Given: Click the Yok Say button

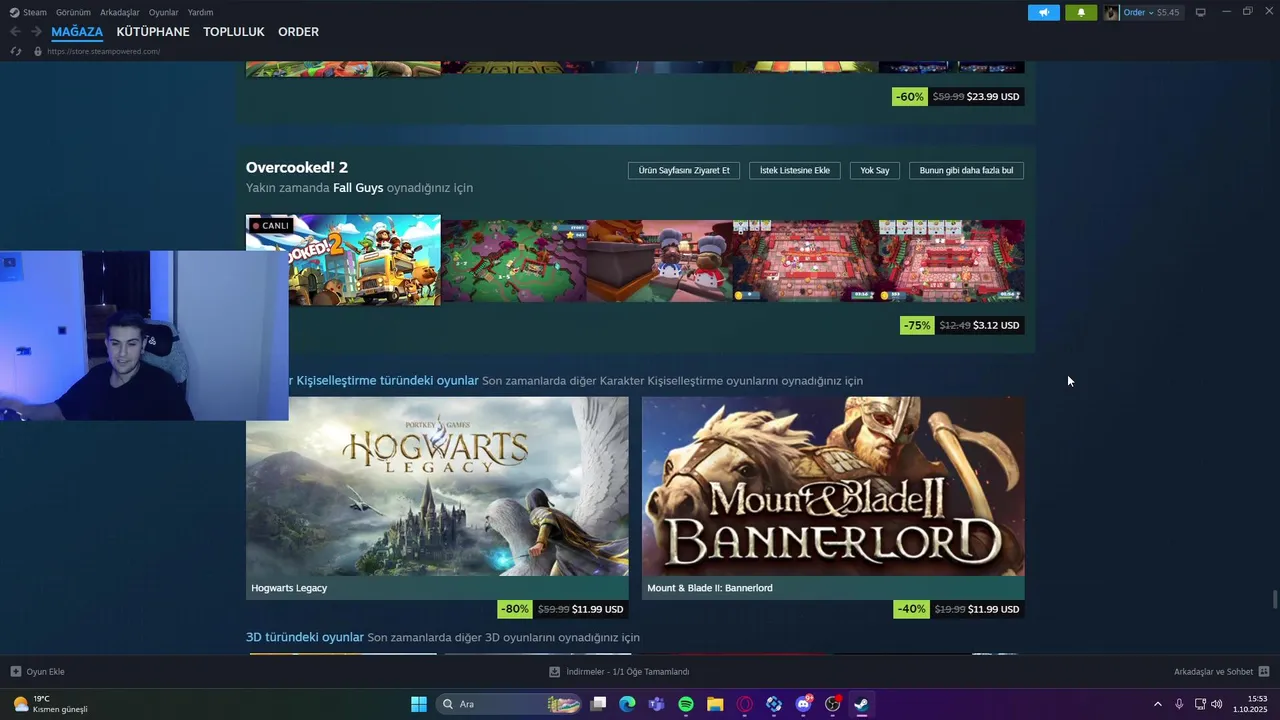Looking at the screenshot, I should [x=875, y=171].
